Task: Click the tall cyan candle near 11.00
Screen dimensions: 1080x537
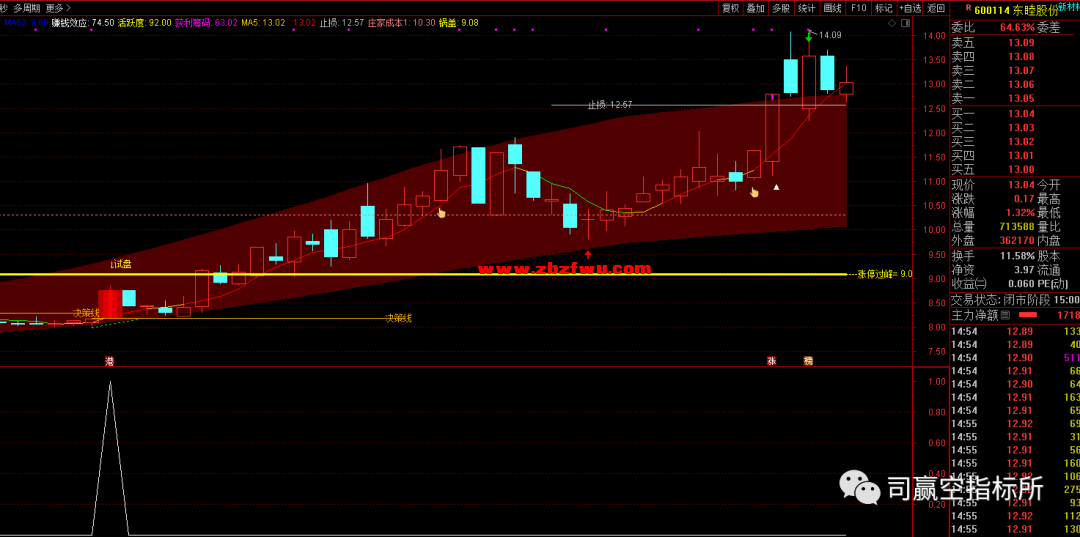Action: click(478, 175)
